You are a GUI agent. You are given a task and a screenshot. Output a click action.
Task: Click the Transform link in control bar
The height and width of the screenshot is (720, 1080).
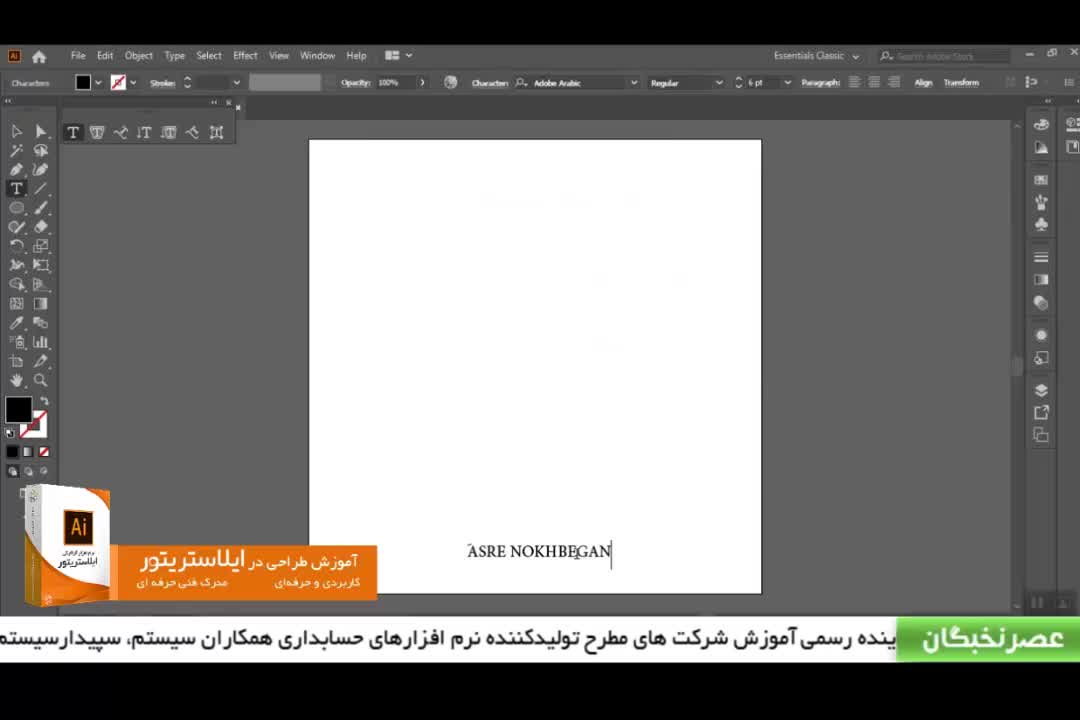coord(961,83)
